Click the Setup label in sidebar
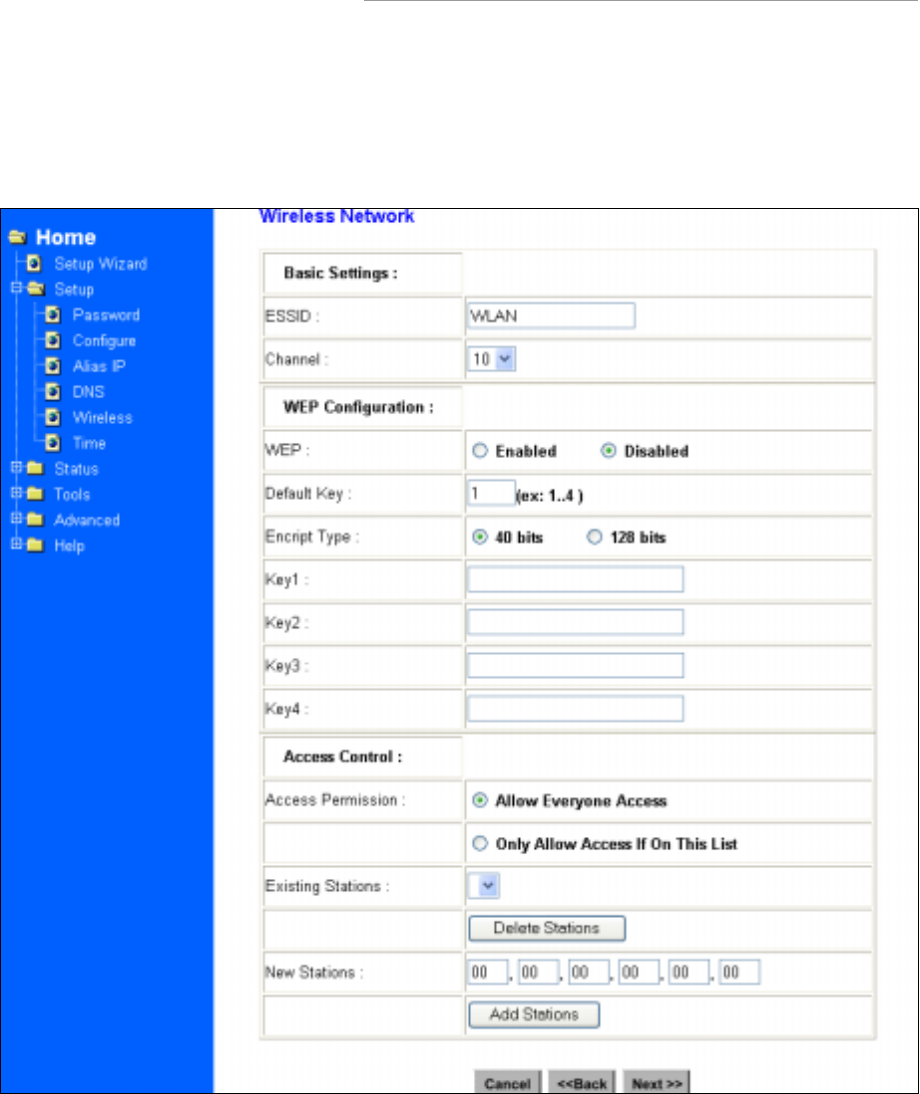The width and height of the screenshot is (920, 1094). tap(74, 290)
